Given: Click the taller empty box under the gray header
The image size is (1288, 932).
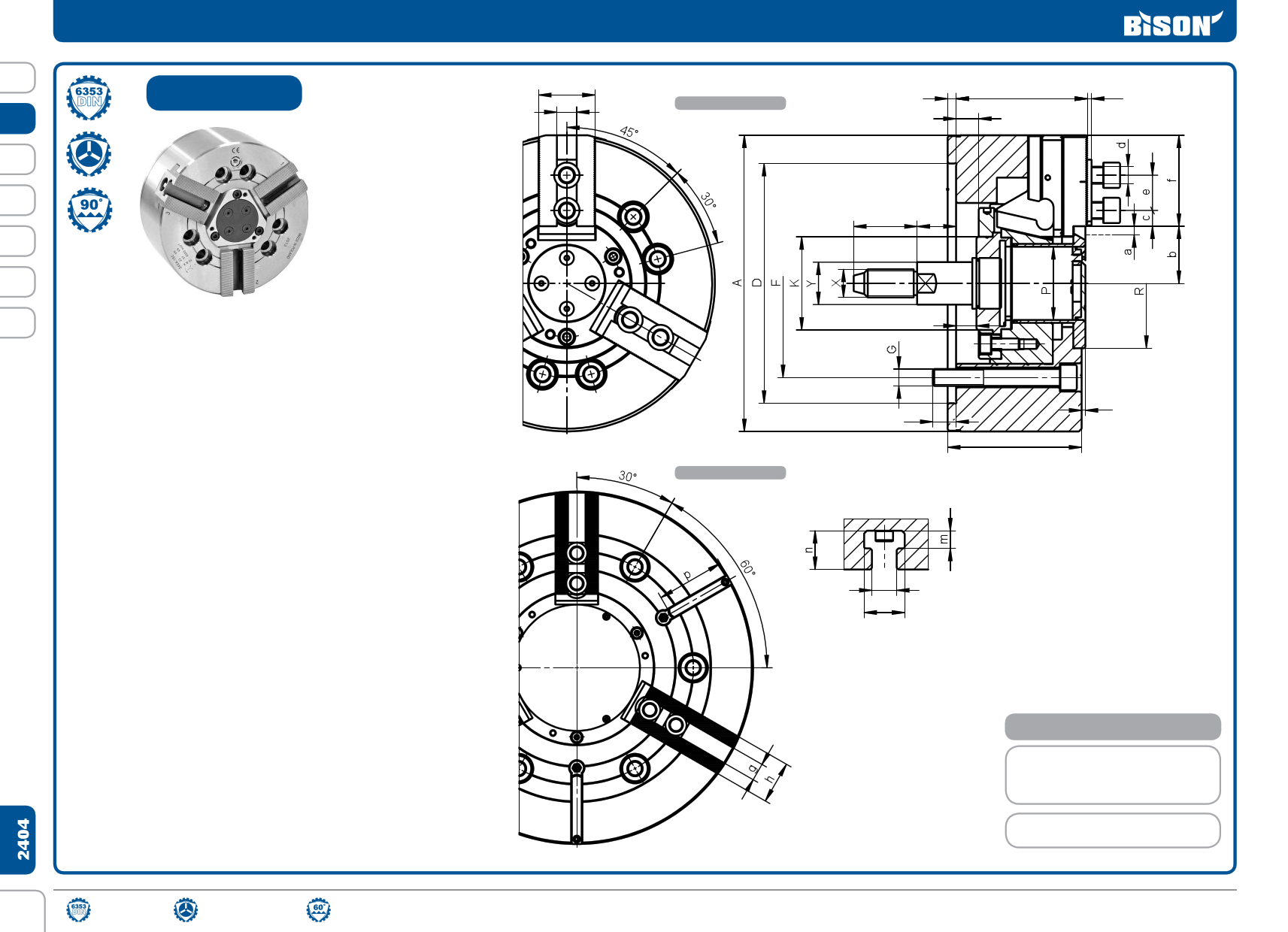Looking at the screenshot, I should tap(1112, 775).
